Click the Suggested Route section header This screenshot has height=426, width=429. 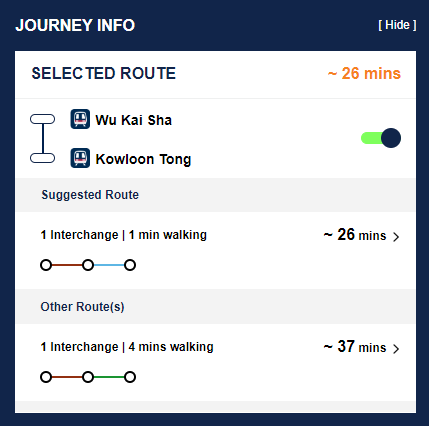pos(215,195)
